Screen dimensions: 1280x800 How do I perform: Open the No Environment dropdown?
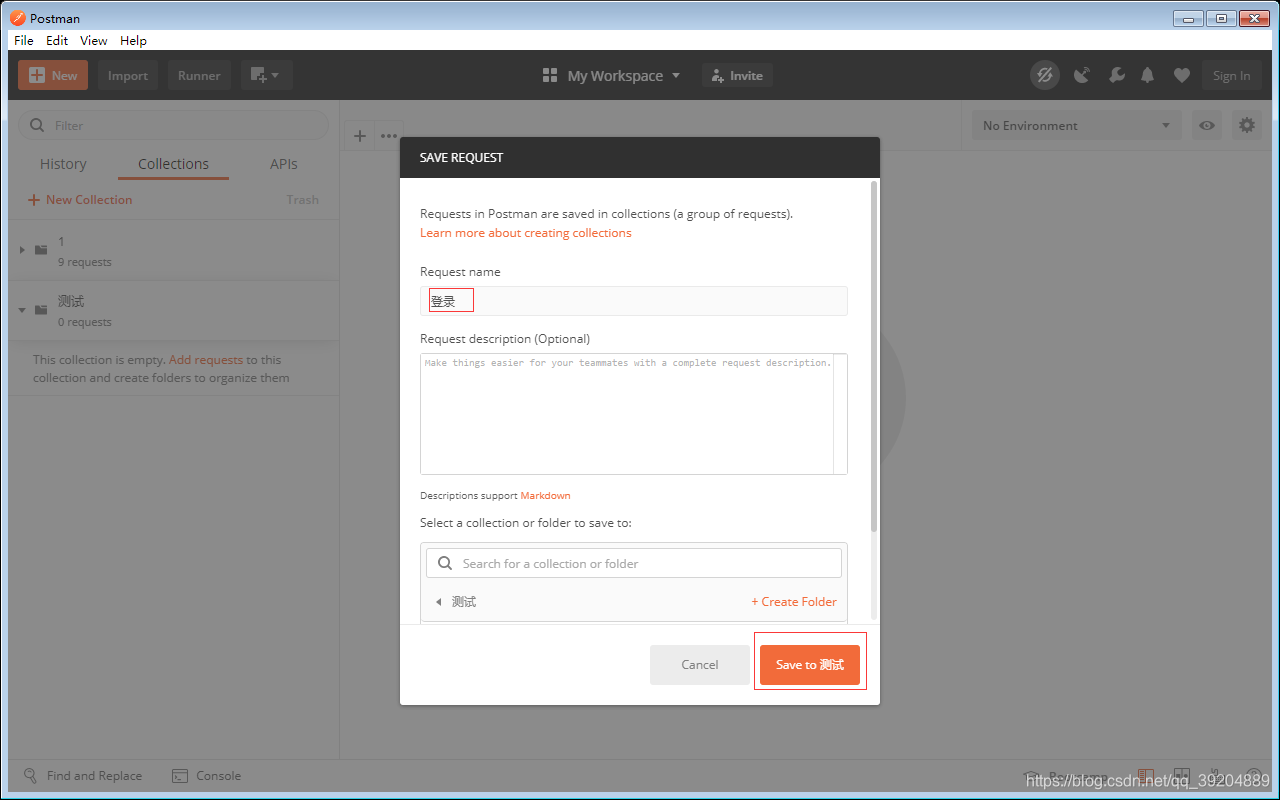(1076, 125)
